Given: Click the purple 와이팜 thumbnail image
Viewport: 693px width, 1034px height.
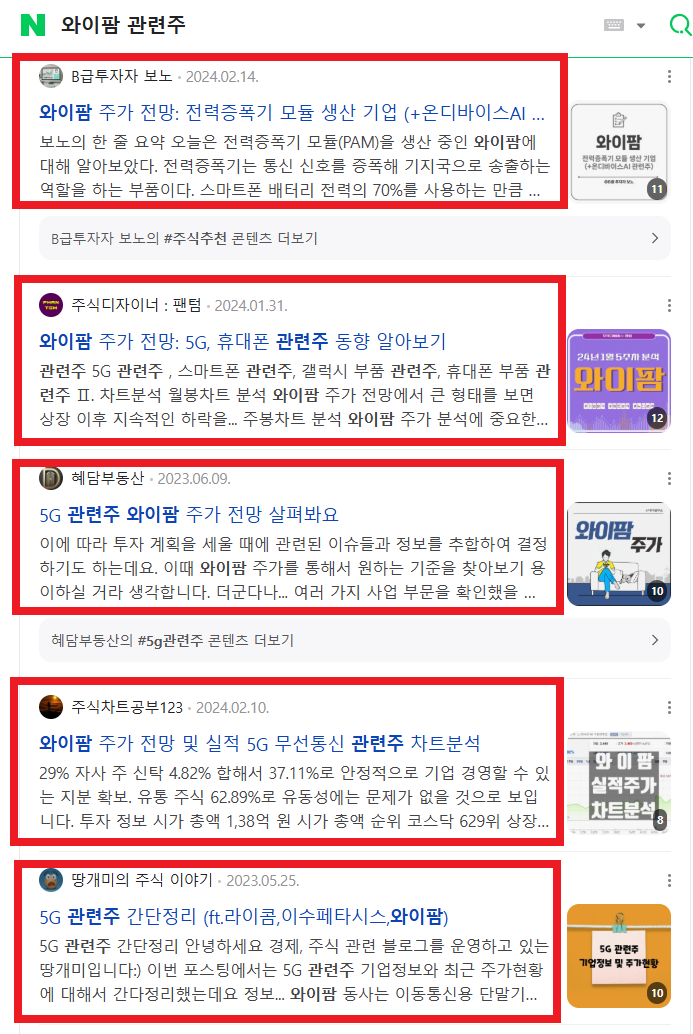Looking at the screenshot, I should pyautogui.click(x=618, y=380).
